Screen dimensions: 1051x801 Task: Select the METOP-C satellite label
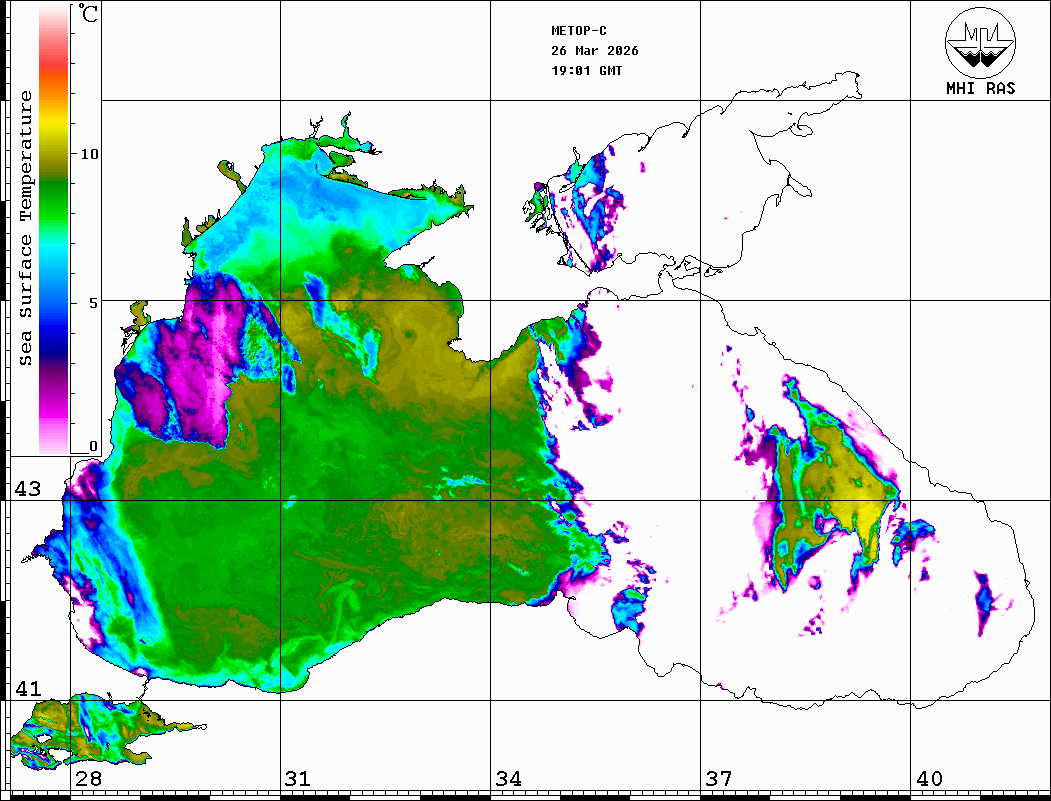(579, 31)
